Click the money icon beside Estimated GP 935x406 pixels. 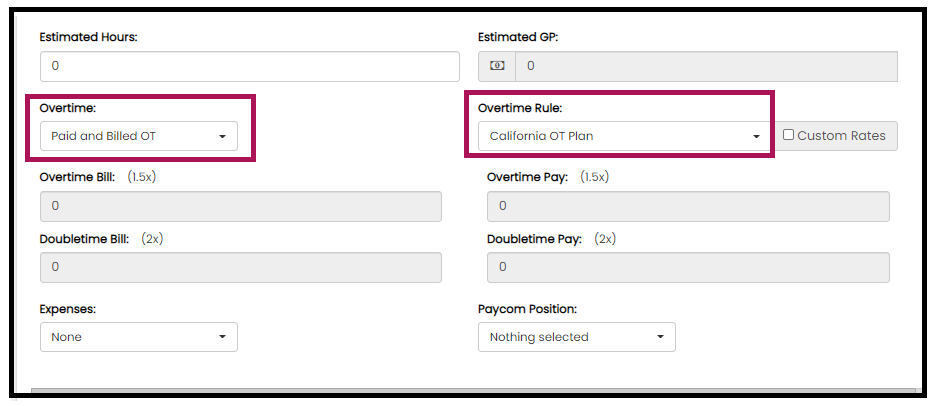point(497,66)
